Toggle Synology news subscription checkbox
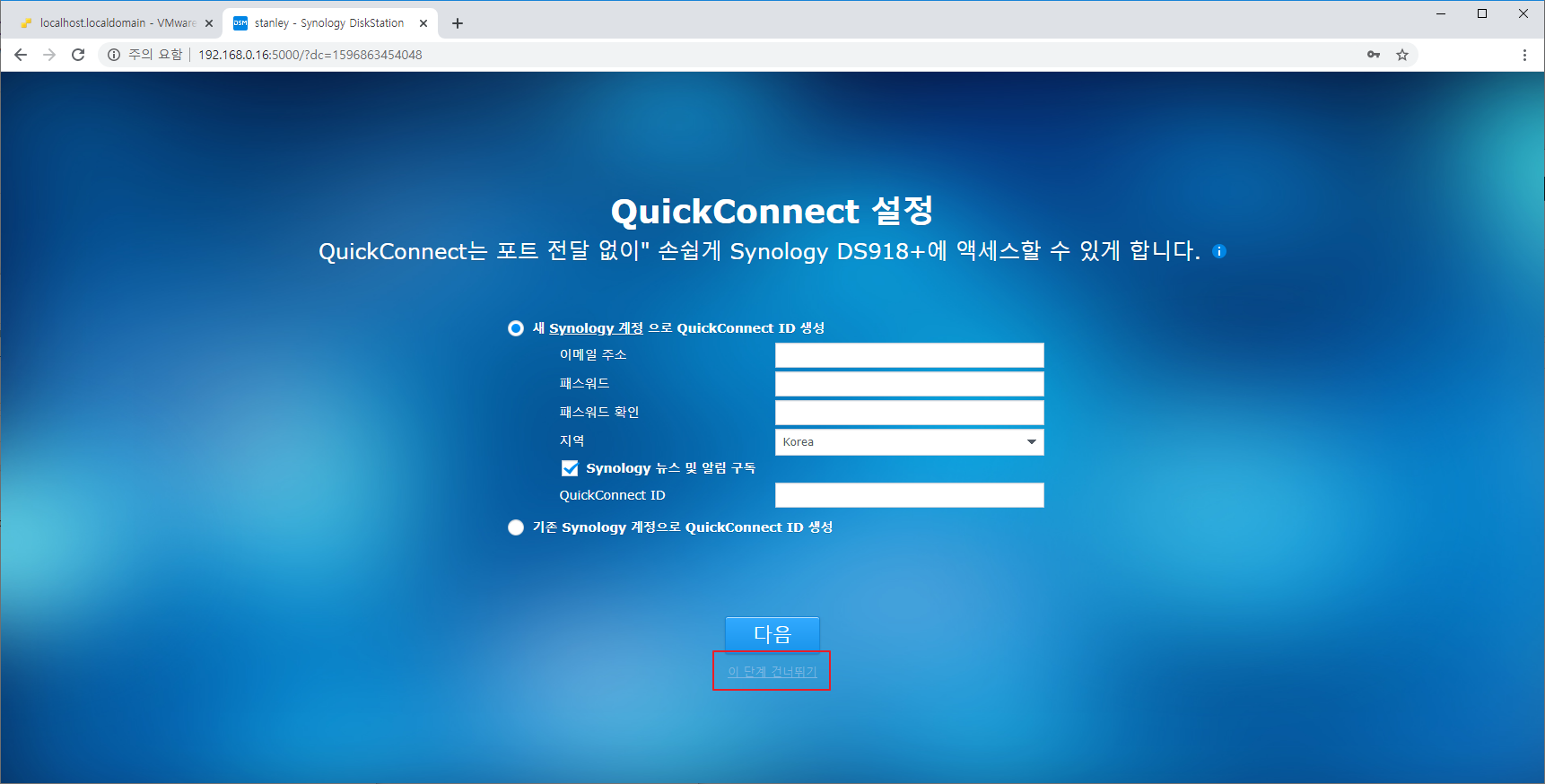This screenshot has height=784, width=1545. tap(570, 468)
